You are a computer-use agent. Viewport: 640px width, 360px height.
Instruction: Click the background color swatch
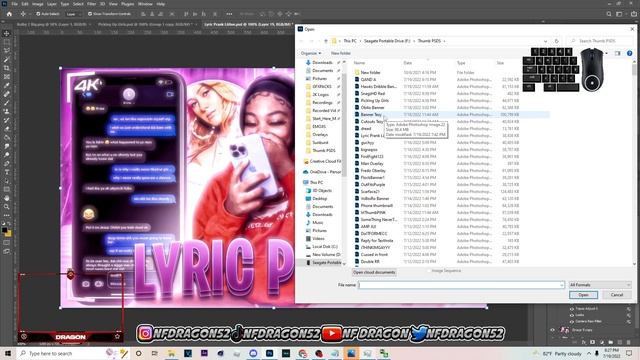click(8, 234)
